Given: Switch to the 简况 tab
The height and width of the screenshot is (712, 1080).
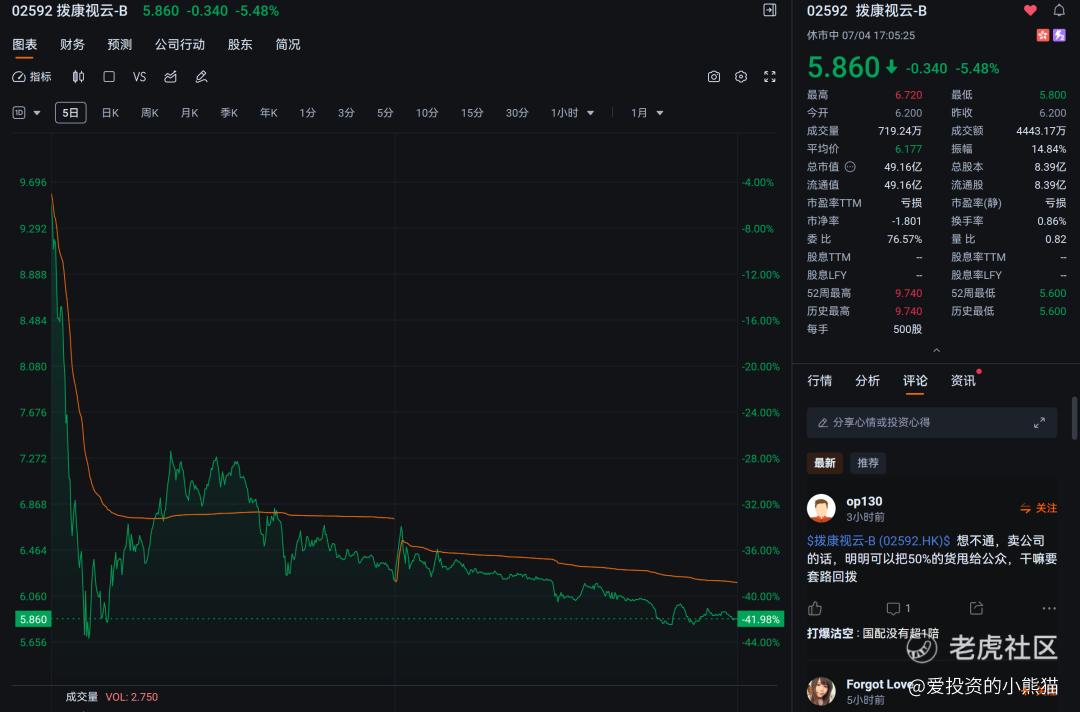Looking at the screenshot, I should [x=288, y=45].
